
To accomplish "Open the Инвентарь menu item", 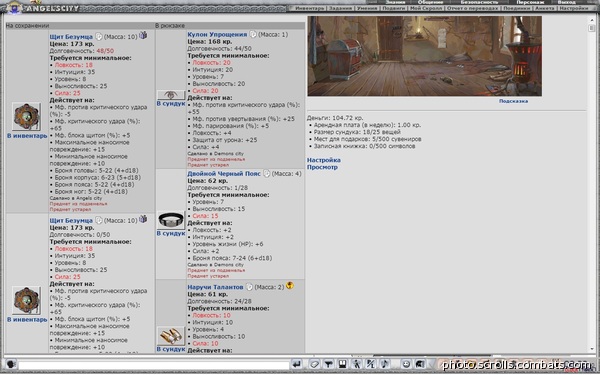I will [310, 8].
